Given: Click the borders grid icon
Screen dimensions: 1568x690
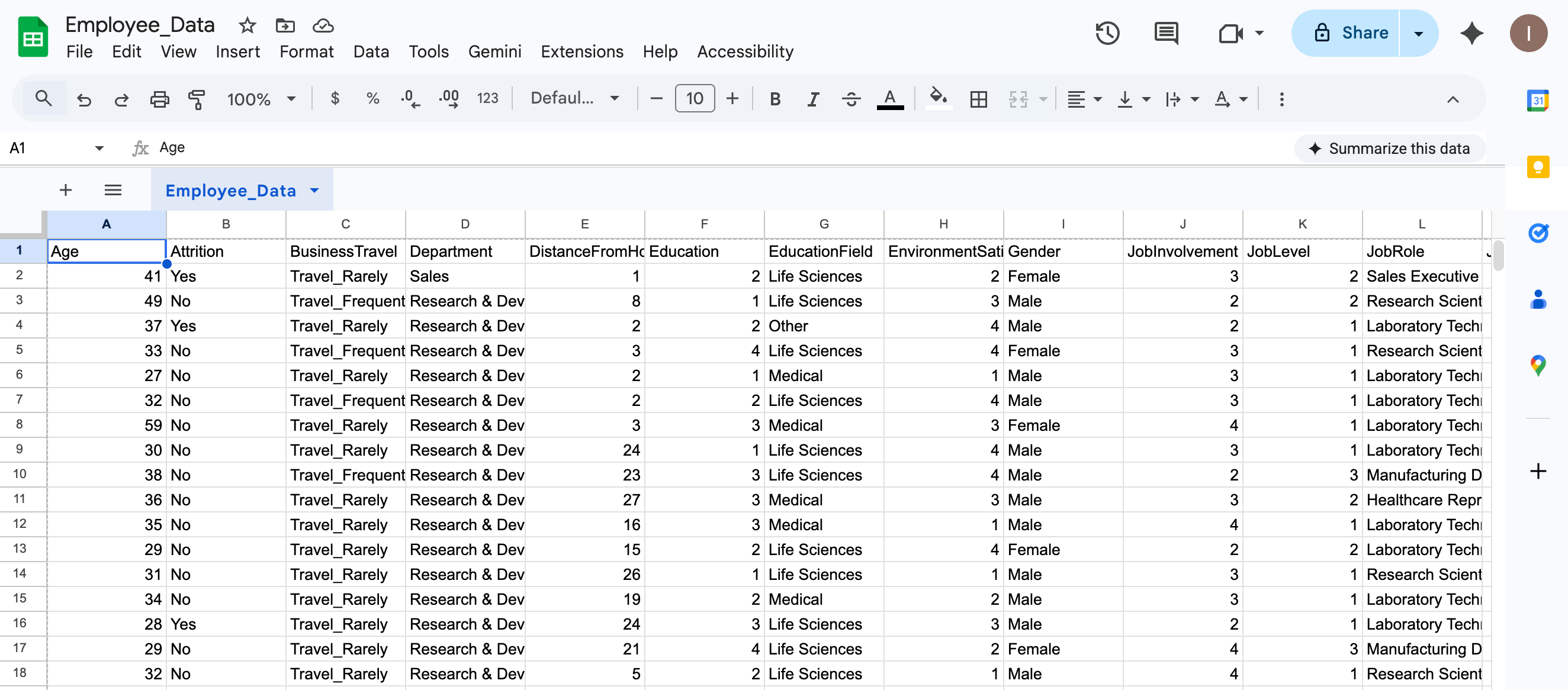Looking at the screenshot, I should click(978, 99).
